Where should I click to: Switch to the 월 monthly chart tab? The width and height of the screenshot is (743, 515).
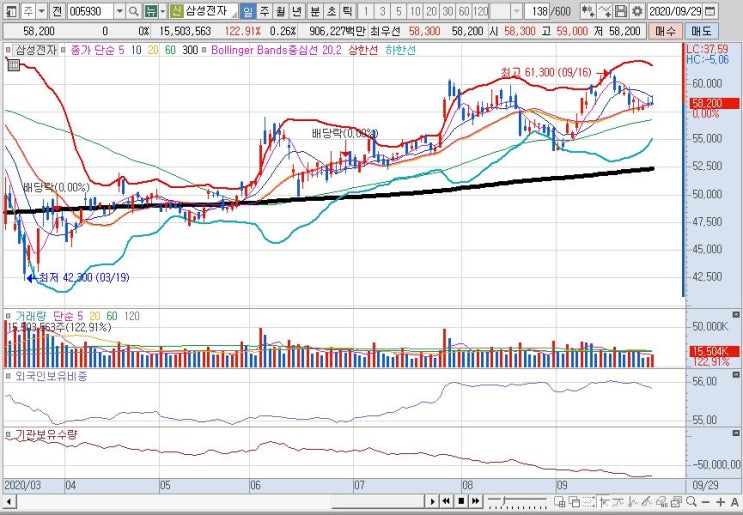point(281,10)
